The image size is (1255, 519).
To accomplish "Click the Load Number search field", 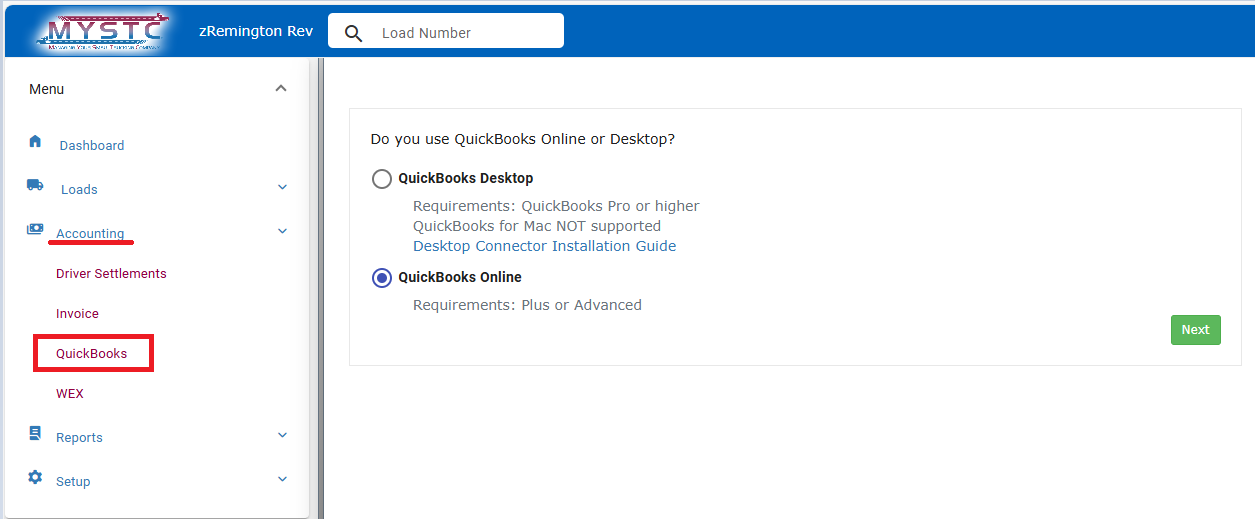I will click(x=465, y=33).
